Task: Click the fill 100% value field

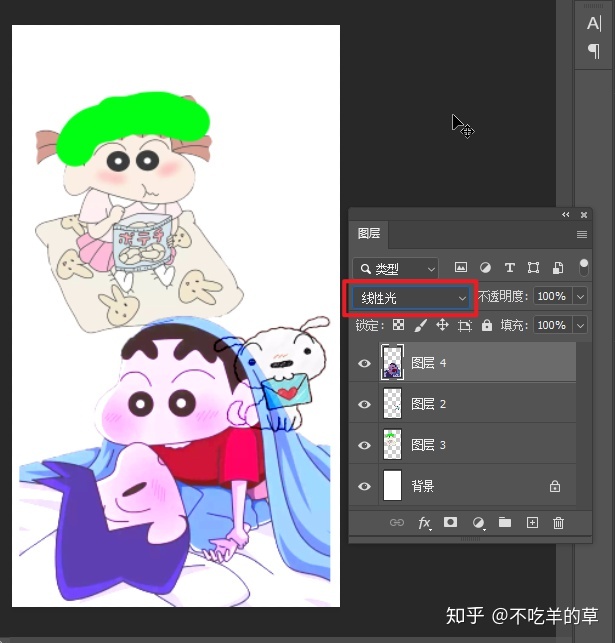Action: tap(552, 325)
